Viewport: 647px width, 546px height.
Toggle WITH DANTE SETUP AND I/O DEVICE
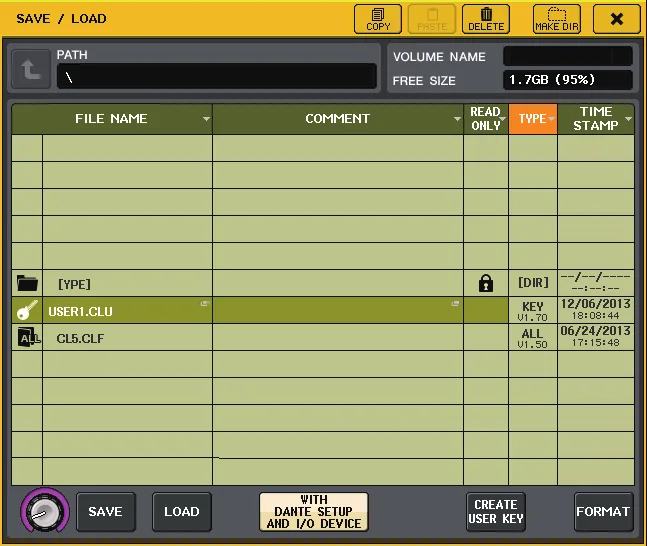[x=314, y=512]
